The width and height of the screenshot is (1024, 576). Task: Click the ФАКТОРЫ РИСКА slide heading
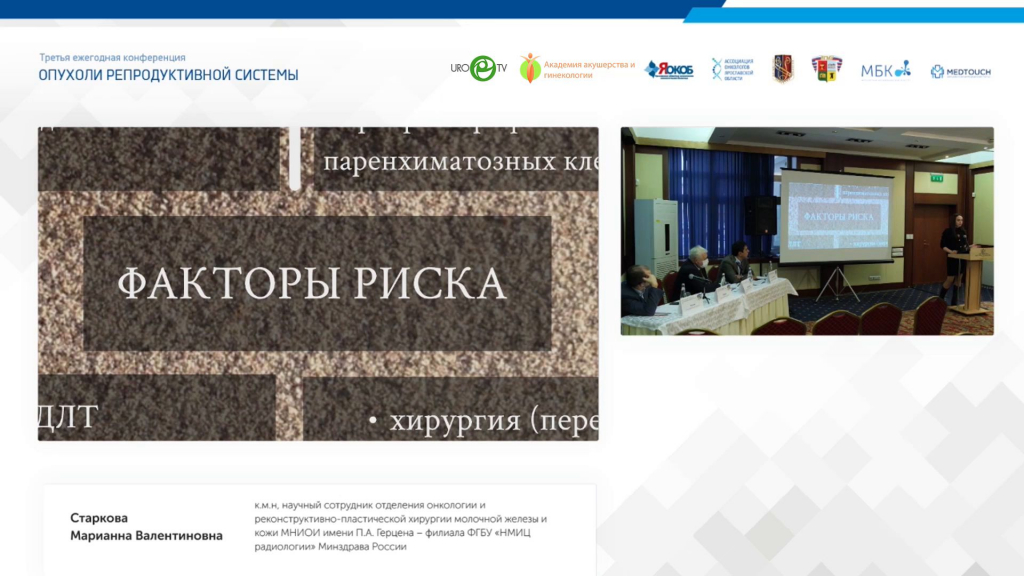pyautogui.click(x=312, y=284)
